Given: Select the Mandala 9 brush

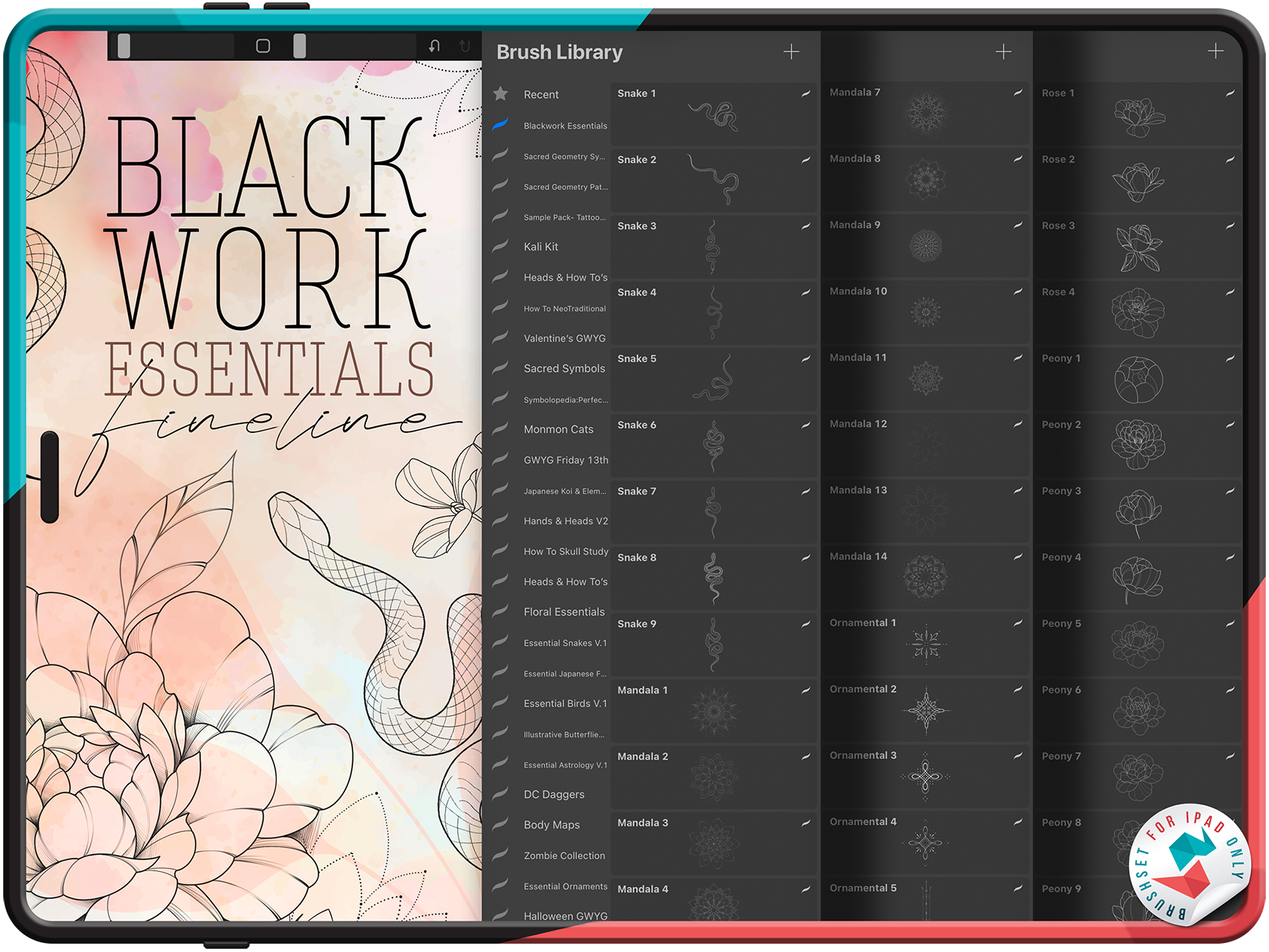Looking at the screenshot, I should pyautogui.click(x=926, y=246).
